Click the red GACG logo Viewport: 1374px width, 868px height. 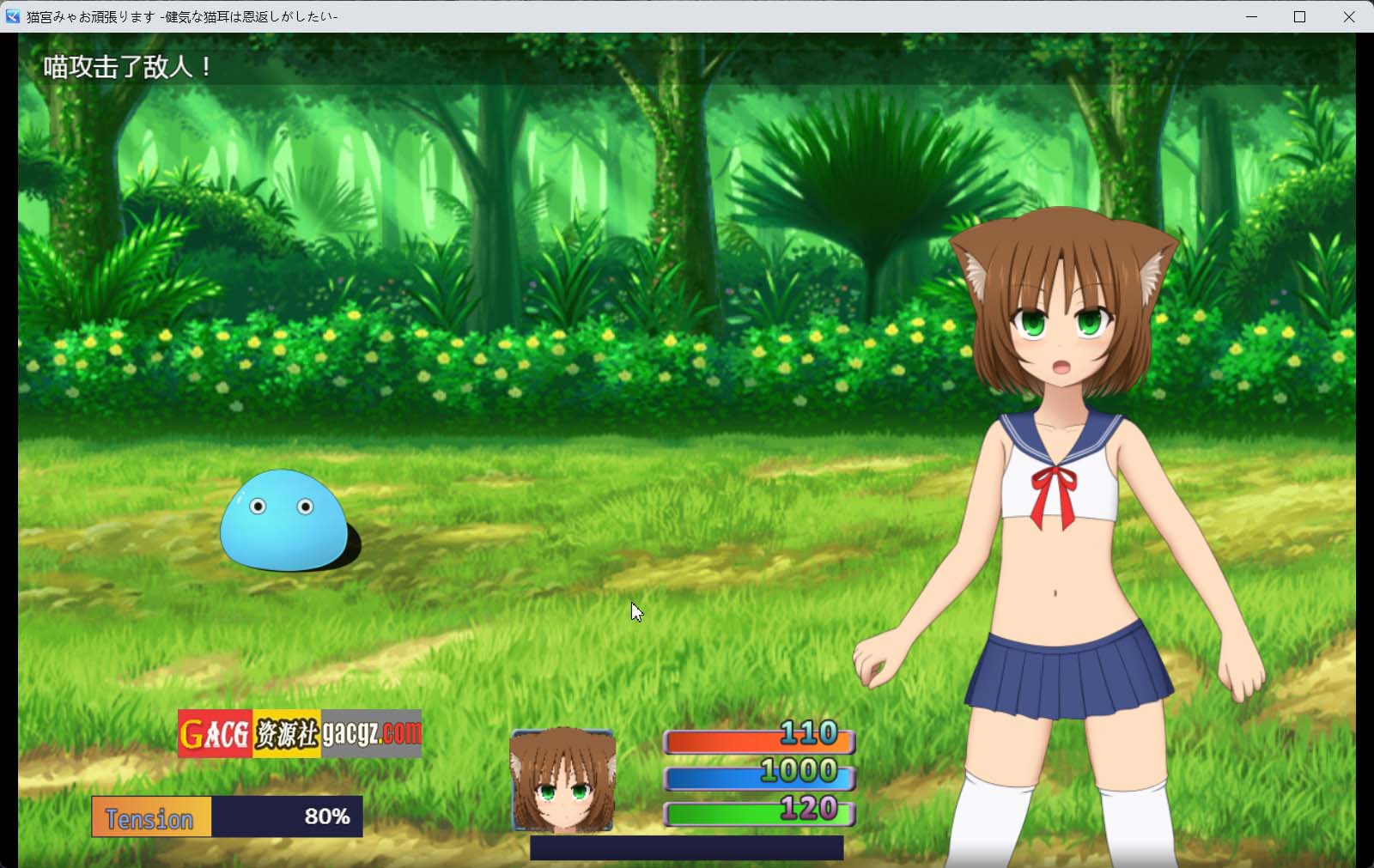click(x=215, y=734)
